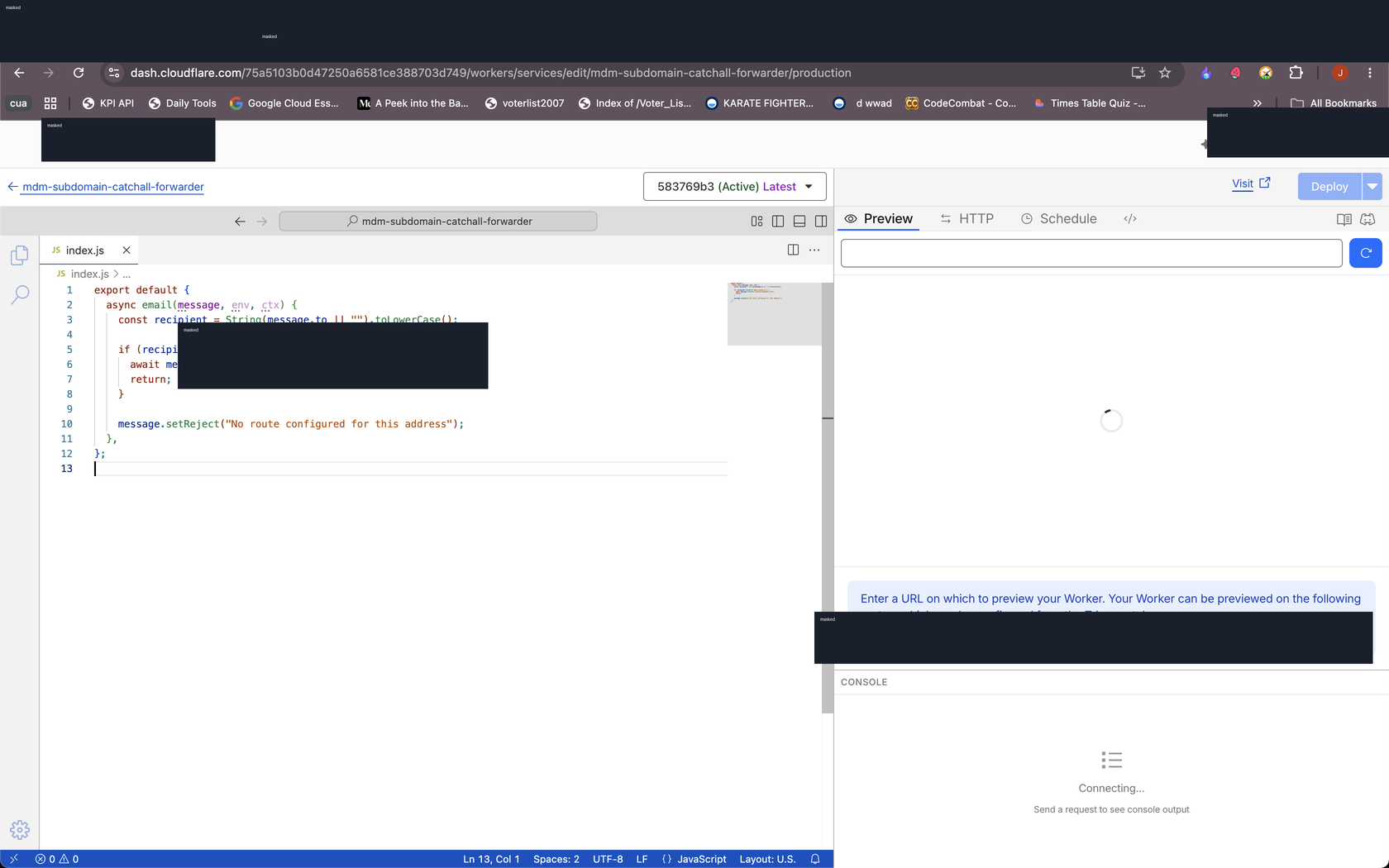The image size is (1389, 868).
Task: Click index.js in the breadcrumb path
Action: point(89,274)
